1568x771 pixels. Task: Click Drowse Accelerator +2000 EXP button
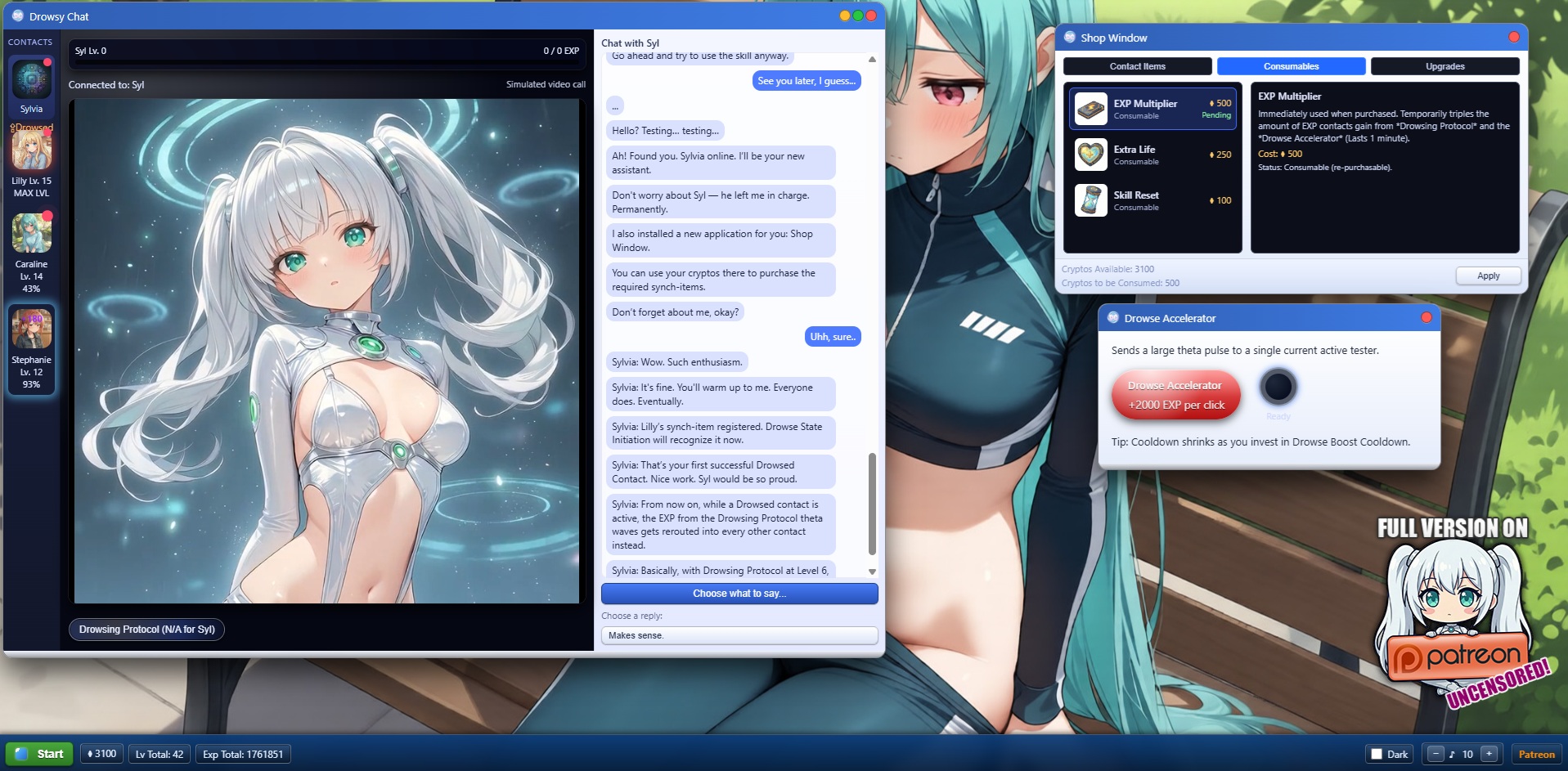pos(1175,394)
